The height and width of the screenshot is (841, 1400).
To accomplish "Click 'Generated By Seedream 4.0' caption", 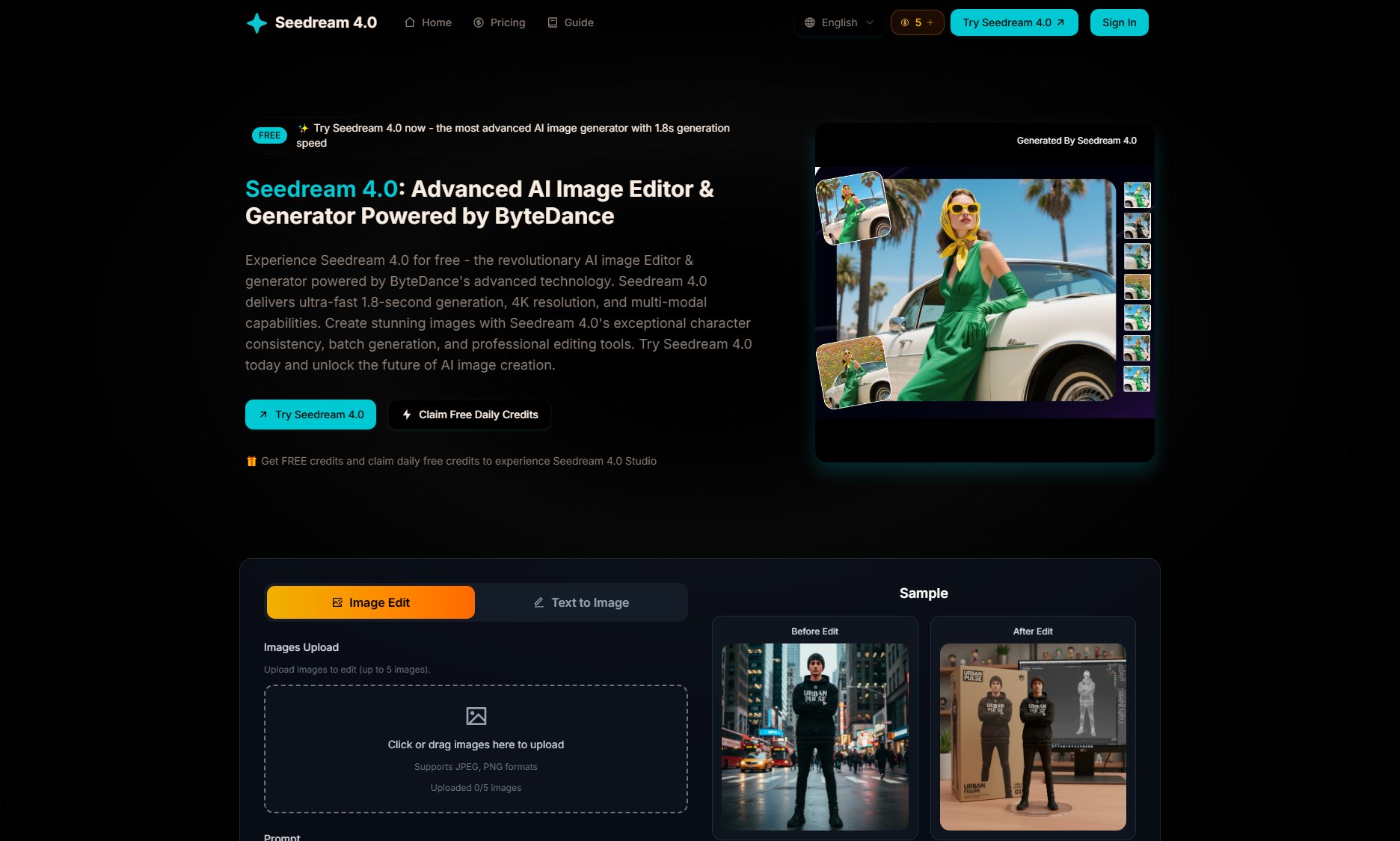I will tap(1076, 141).
